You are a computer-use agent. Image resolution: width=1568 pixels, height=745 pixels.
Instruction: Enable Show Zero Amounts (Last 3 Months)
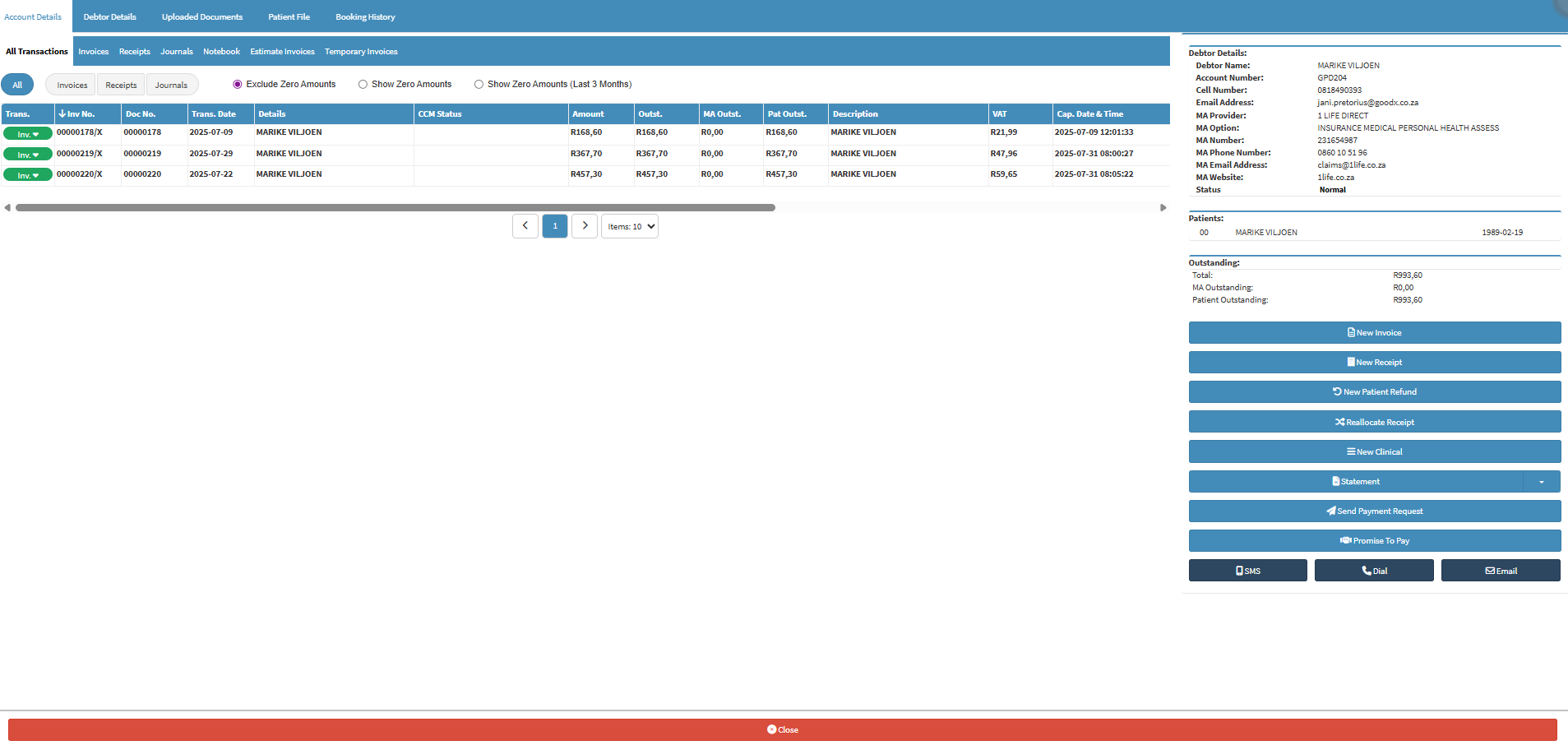tap(479, 85)
